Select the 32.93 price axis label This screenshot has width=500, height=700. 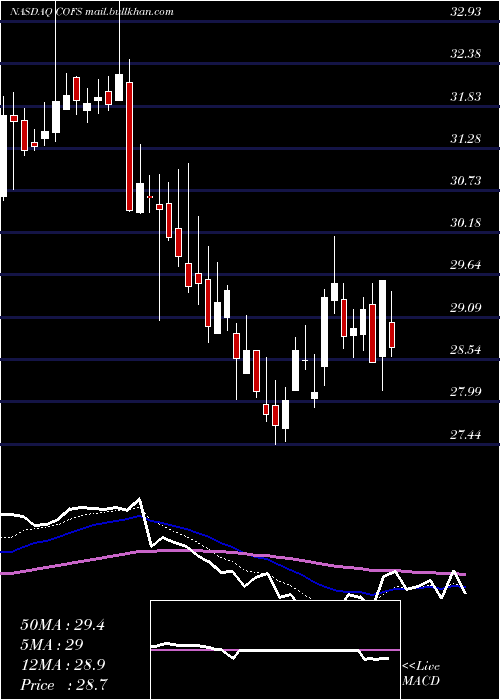(x=466, y=12)
